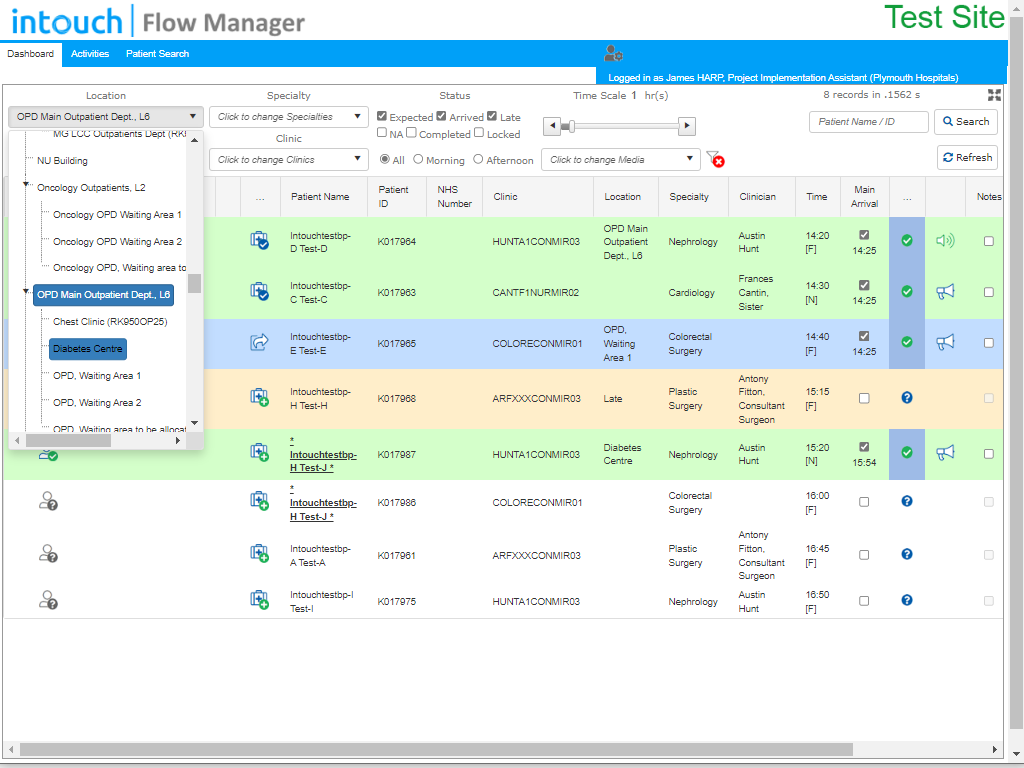1024x768 pixels.
Task: Click the person status icon for K017975
Action: pos(48,600)
